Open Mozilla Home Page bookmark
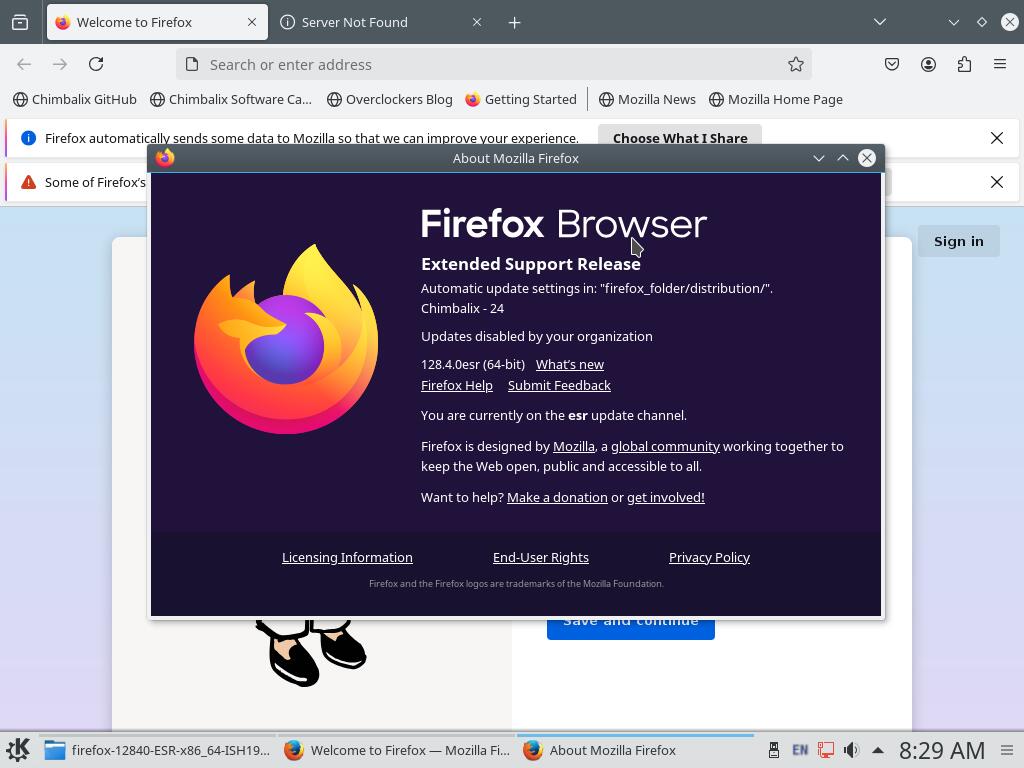The width and height of the screenshot is (1024, 768). pos(776,99)
